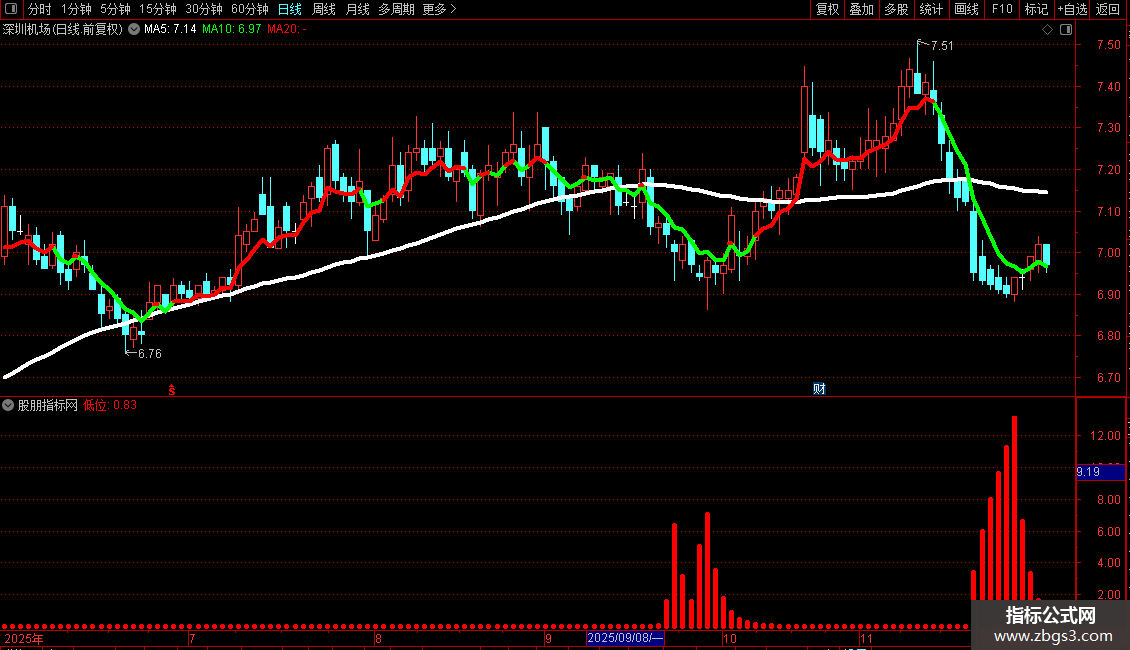Toggle the right side panel icon
The height and width of the screenshot is (650, 1130).
(x=1066, y=30)
